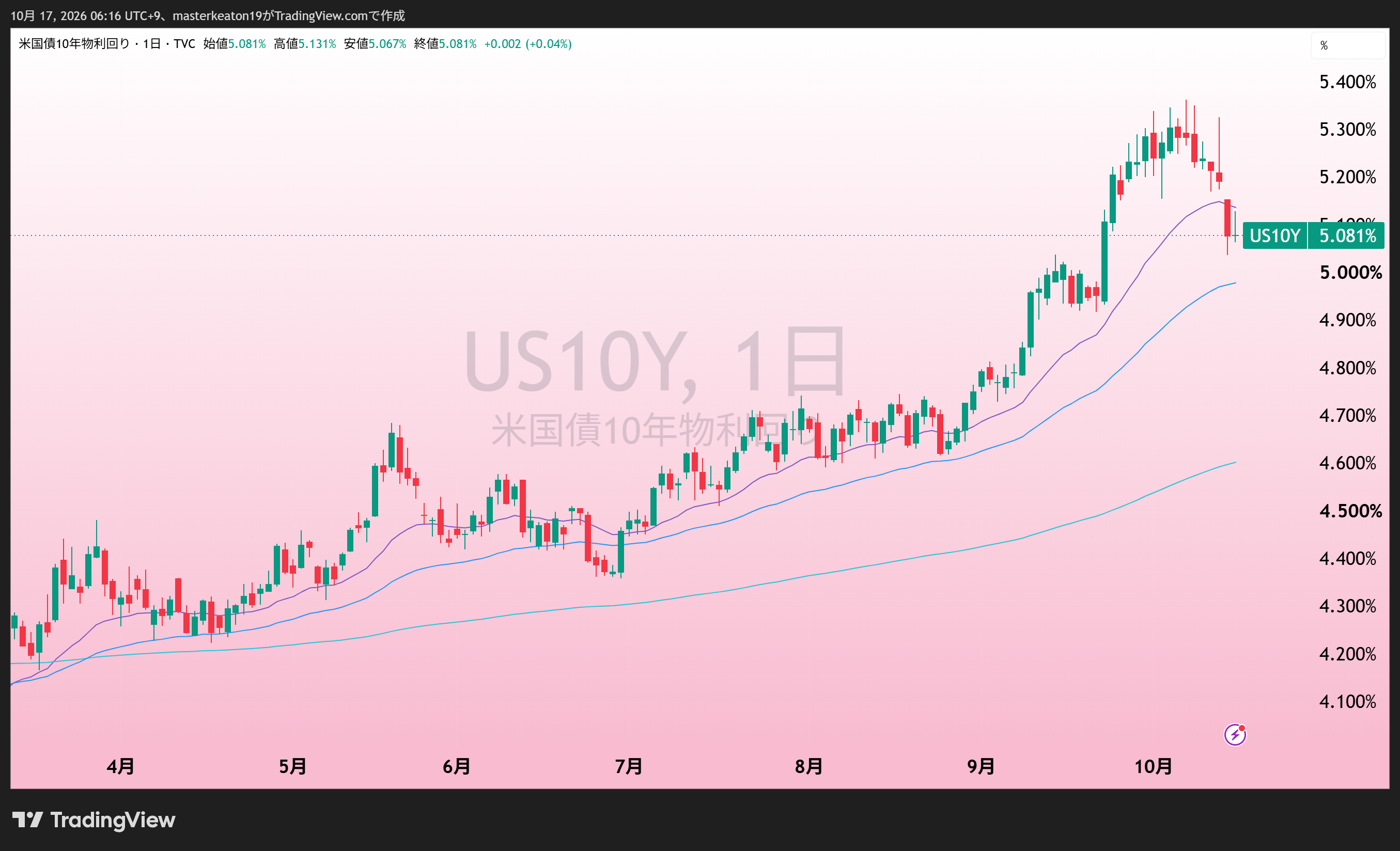Click the 4.600% price axis label
The width and height of the screenshot is (1400, 851).
point(1347,463)
